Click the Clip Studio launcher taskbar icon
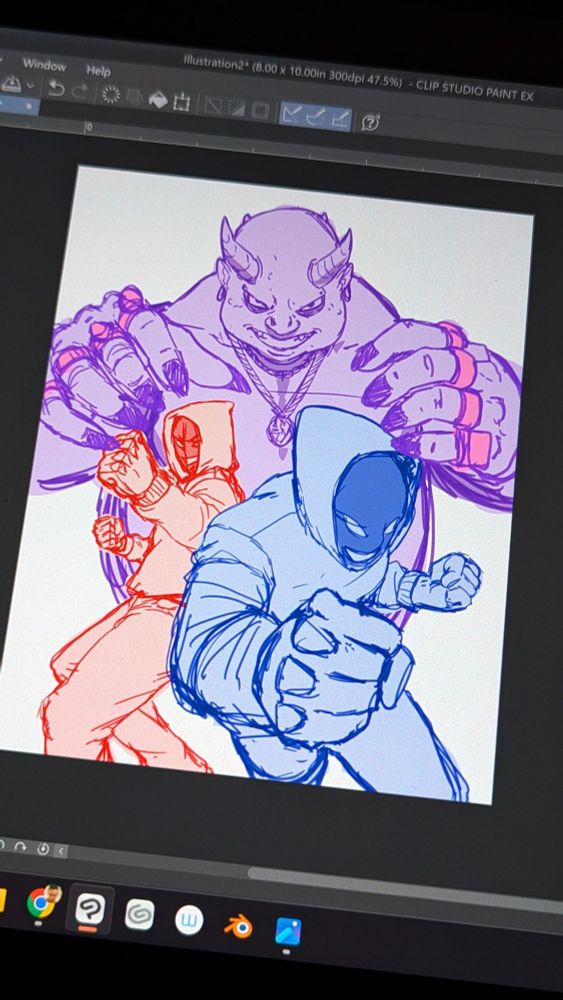This screenshot has height=1000, width=563. coord(139,915)
